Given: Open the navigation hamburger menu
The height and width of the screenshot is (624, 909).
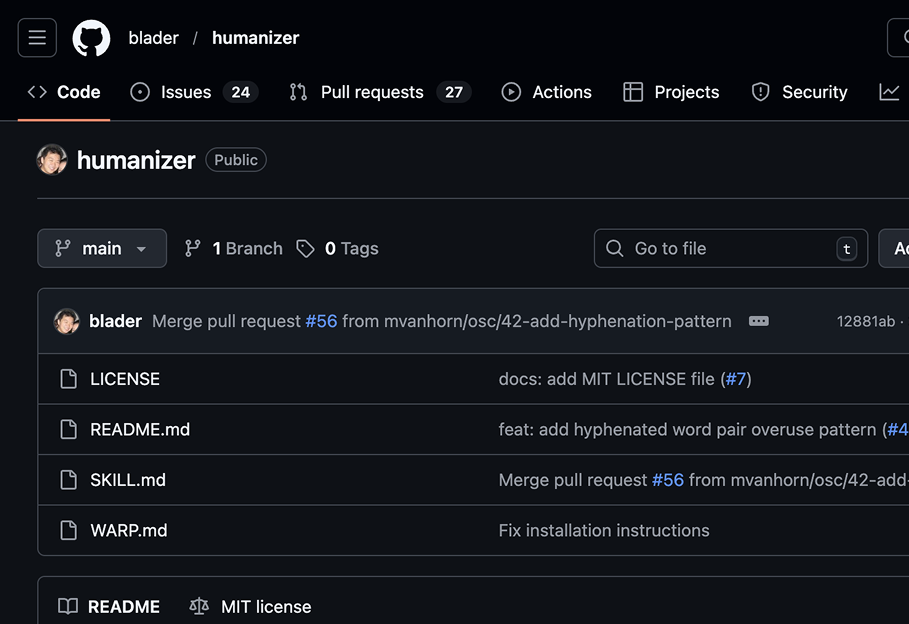Looking at the screenshot, I should click(37, 37).
